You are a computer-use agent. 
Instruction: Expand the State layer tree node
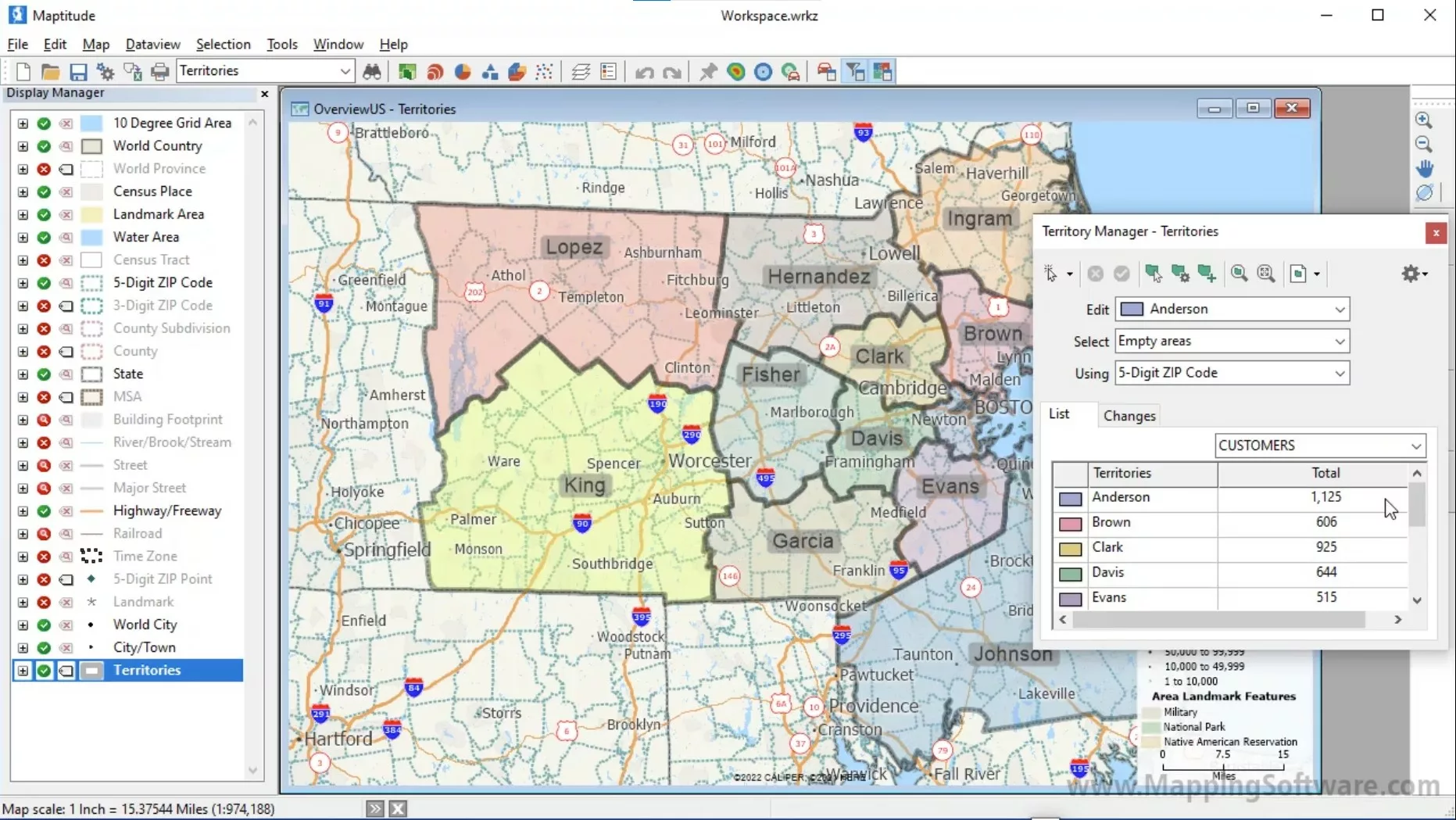point(23,374)
